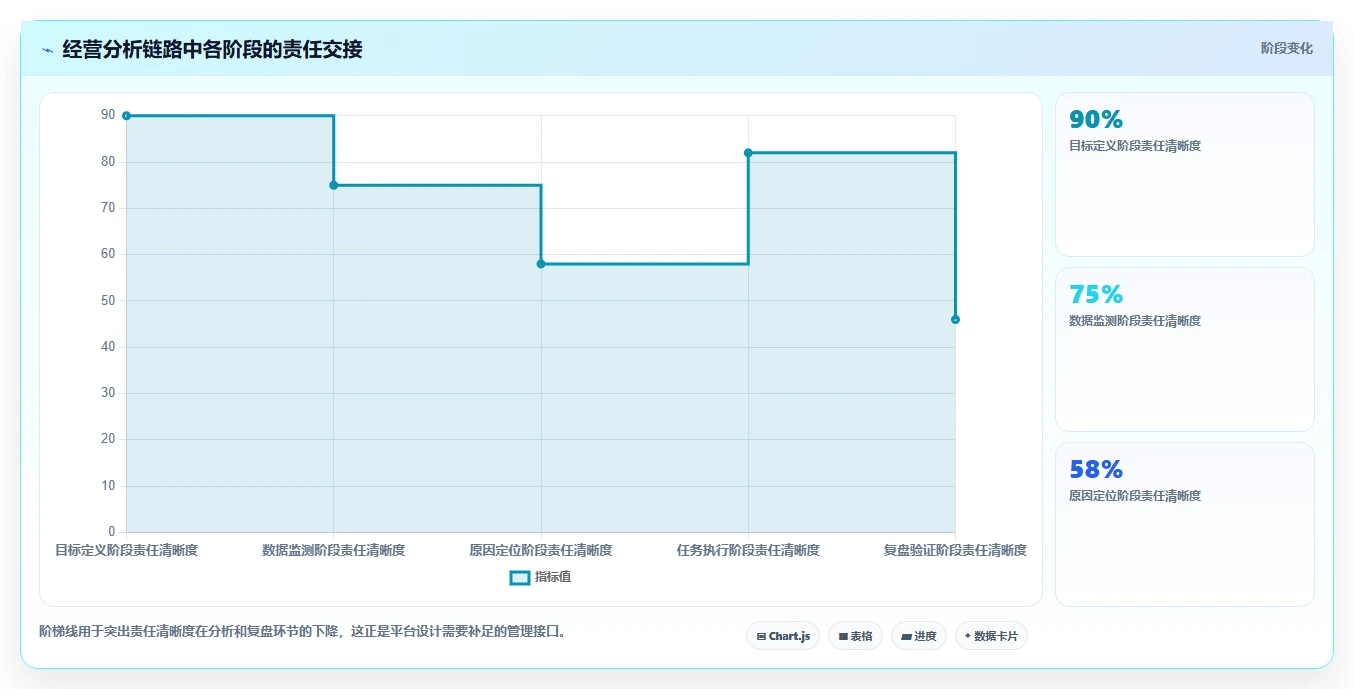Click the data point at value 46
The width and height of the screenshot is (1354, 689).
955,320
